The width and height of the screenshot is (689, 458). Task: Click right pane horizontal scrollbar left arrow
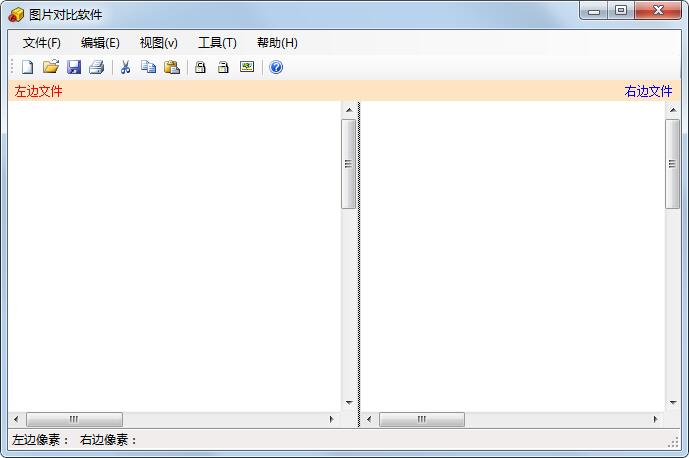point(370,419)
